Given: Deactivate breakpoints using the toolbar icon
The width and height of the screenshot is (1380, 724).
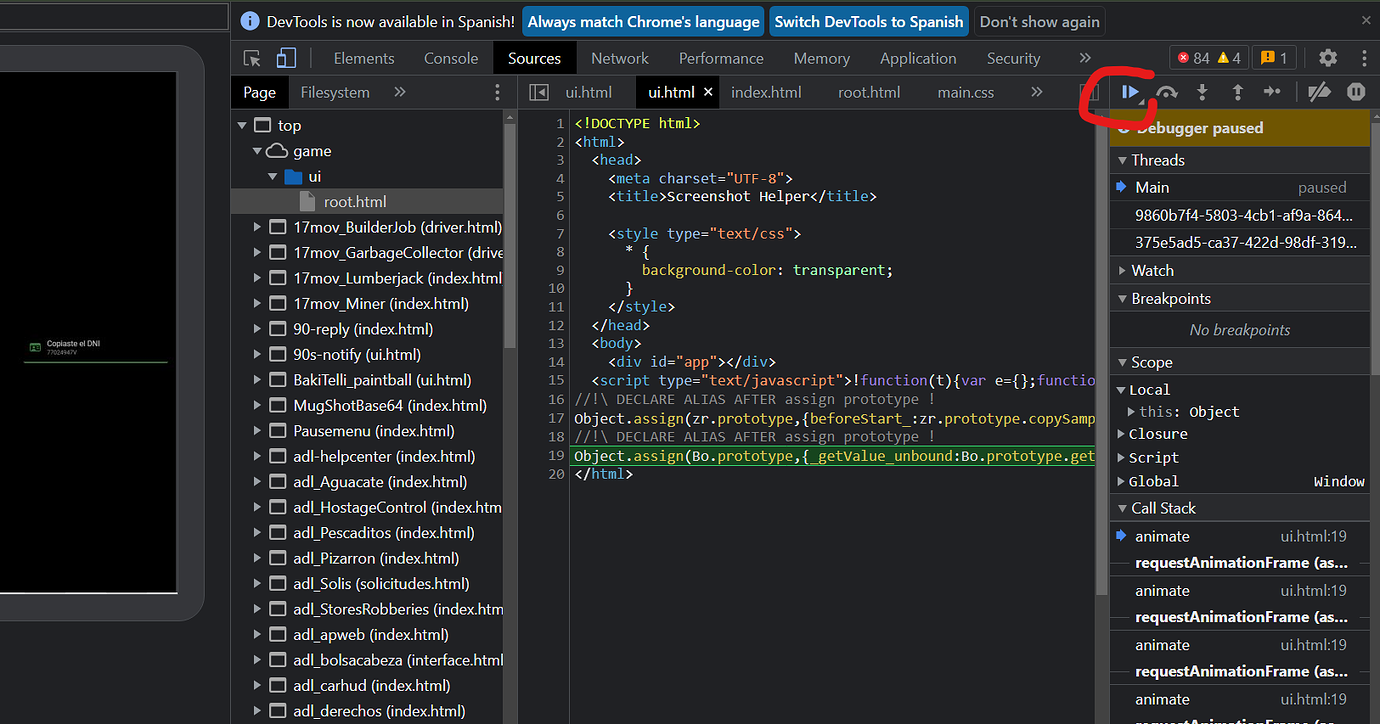Looking at the screenshot, I should [x=1319, y=91].
